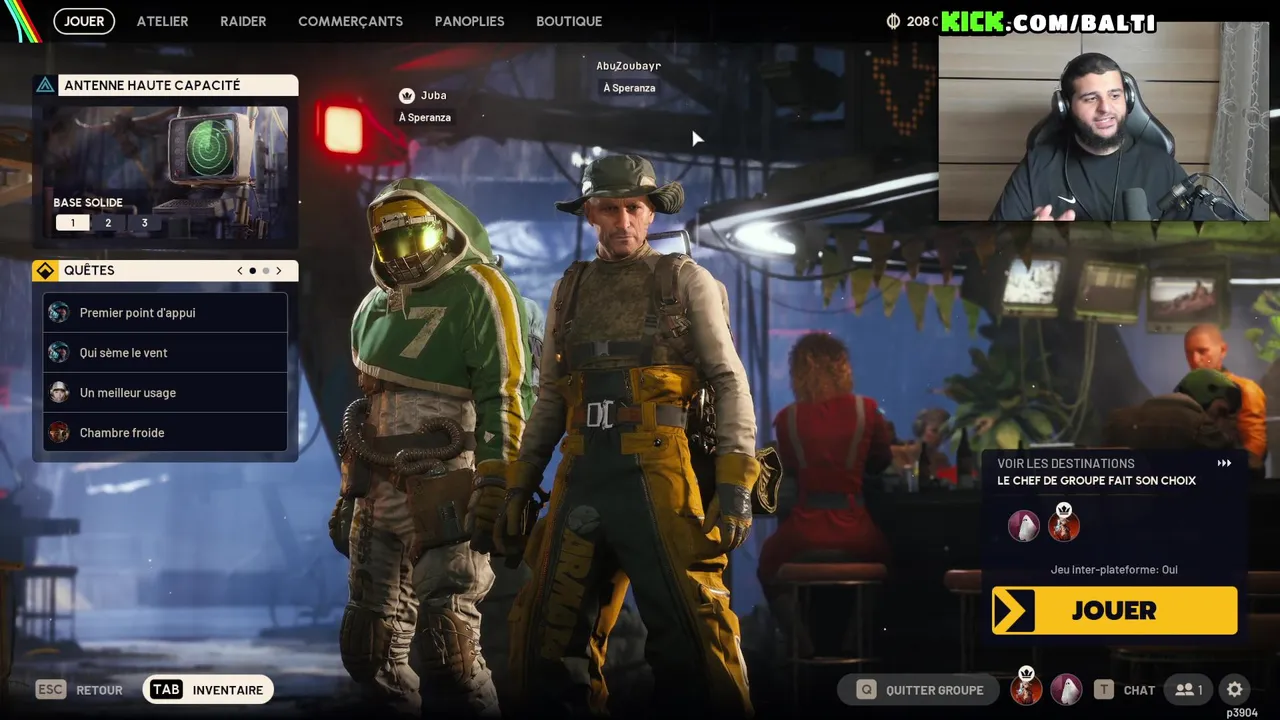
Task: Click the portrait icon for Qui sème le vent
Action: 59,353
